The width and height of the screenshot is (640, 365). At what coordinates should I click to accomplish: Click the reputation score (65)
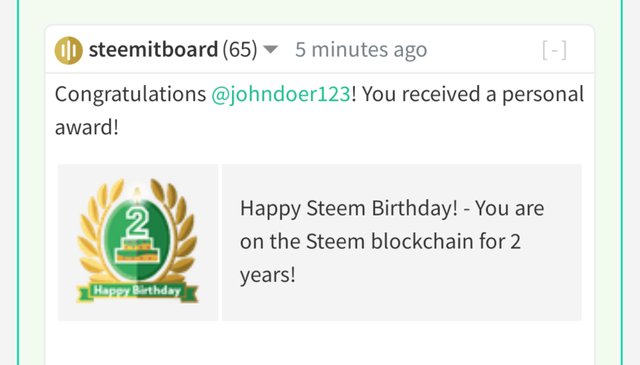coord(240,50)
